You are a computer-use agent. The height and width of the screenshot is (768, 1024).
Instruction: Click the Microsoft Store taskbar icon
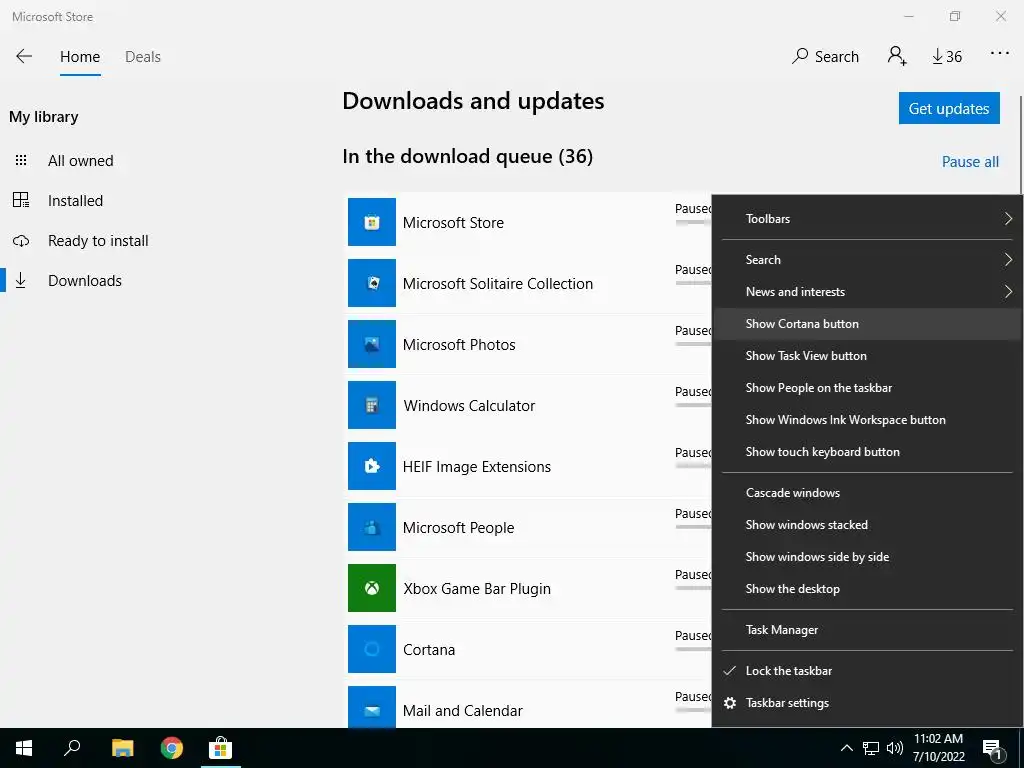pyautogui.click(x=221, y=748)
